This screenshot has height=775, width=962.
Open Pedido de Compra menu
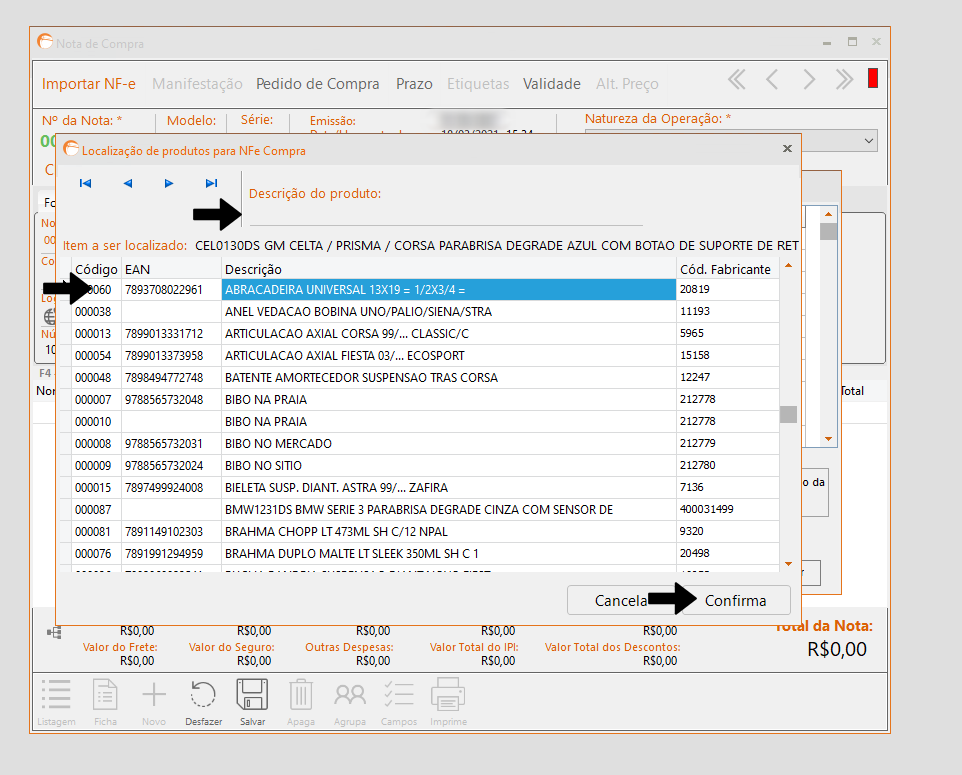coord(318,84)
